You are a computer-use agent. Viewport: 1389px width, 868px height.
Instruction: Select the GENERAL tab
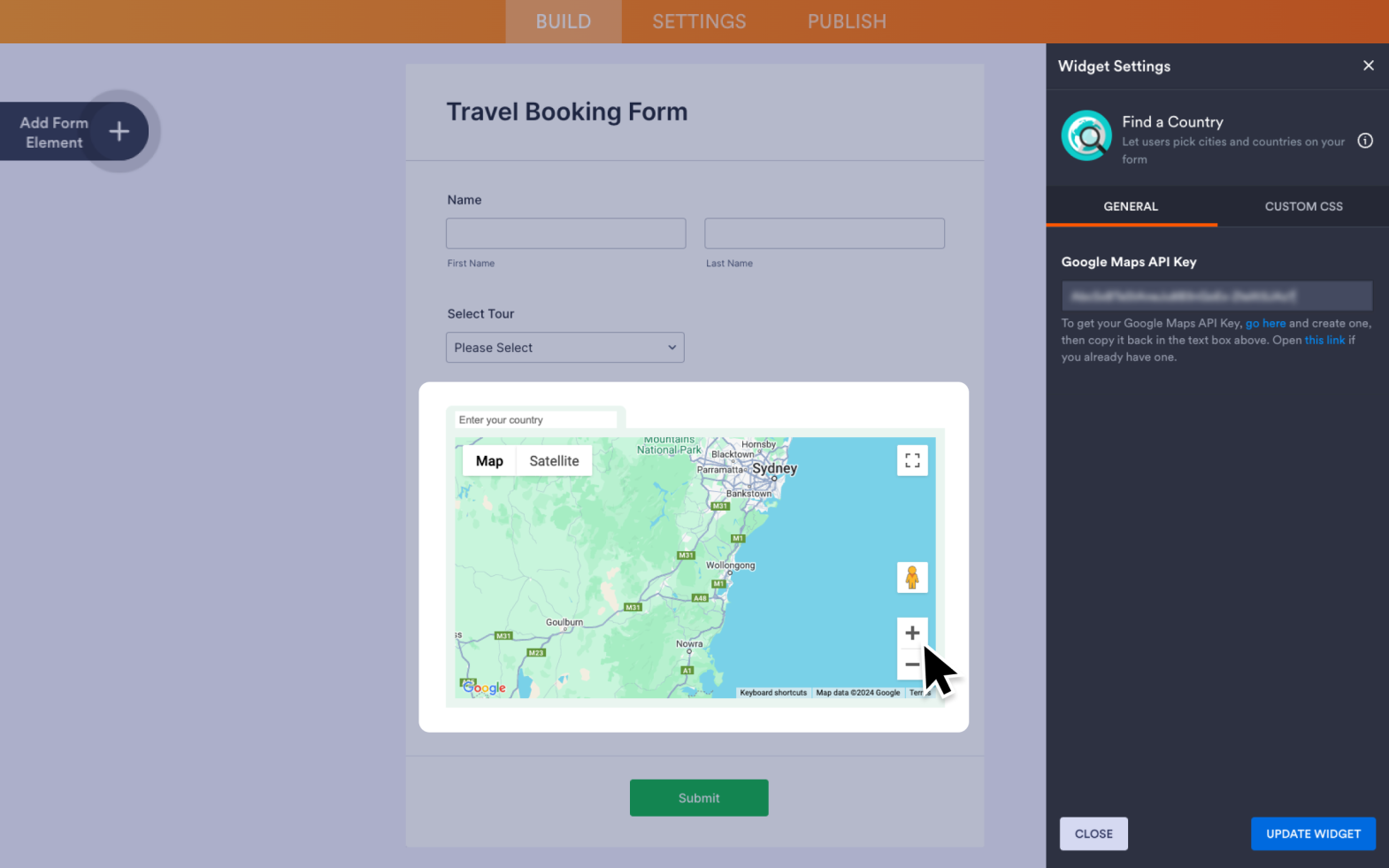[x=1130, y=206]
